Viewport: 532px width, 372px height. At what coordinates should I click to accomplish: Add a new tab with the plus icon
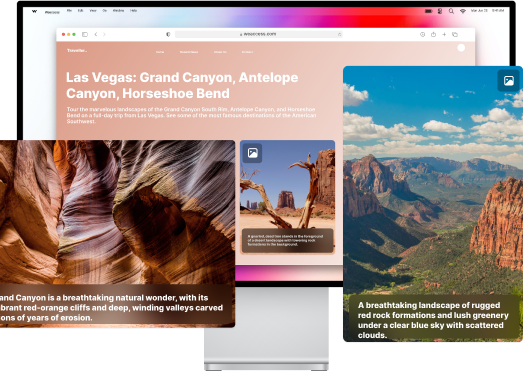coord(444,34)
